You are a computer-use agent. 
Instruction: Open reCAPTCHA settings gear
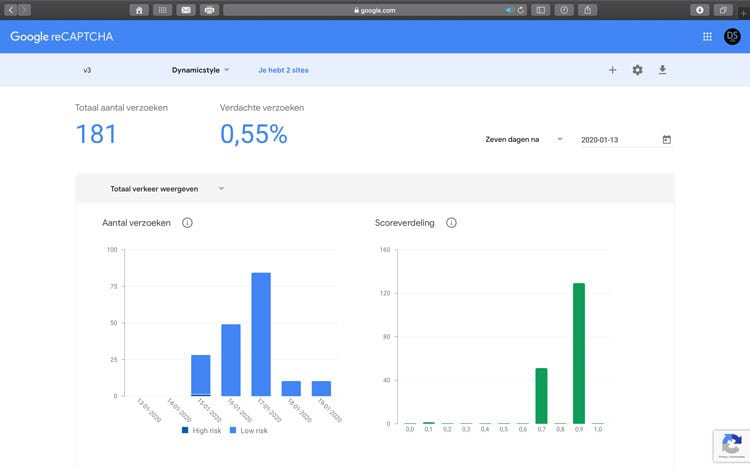click(x=638, y=70)
